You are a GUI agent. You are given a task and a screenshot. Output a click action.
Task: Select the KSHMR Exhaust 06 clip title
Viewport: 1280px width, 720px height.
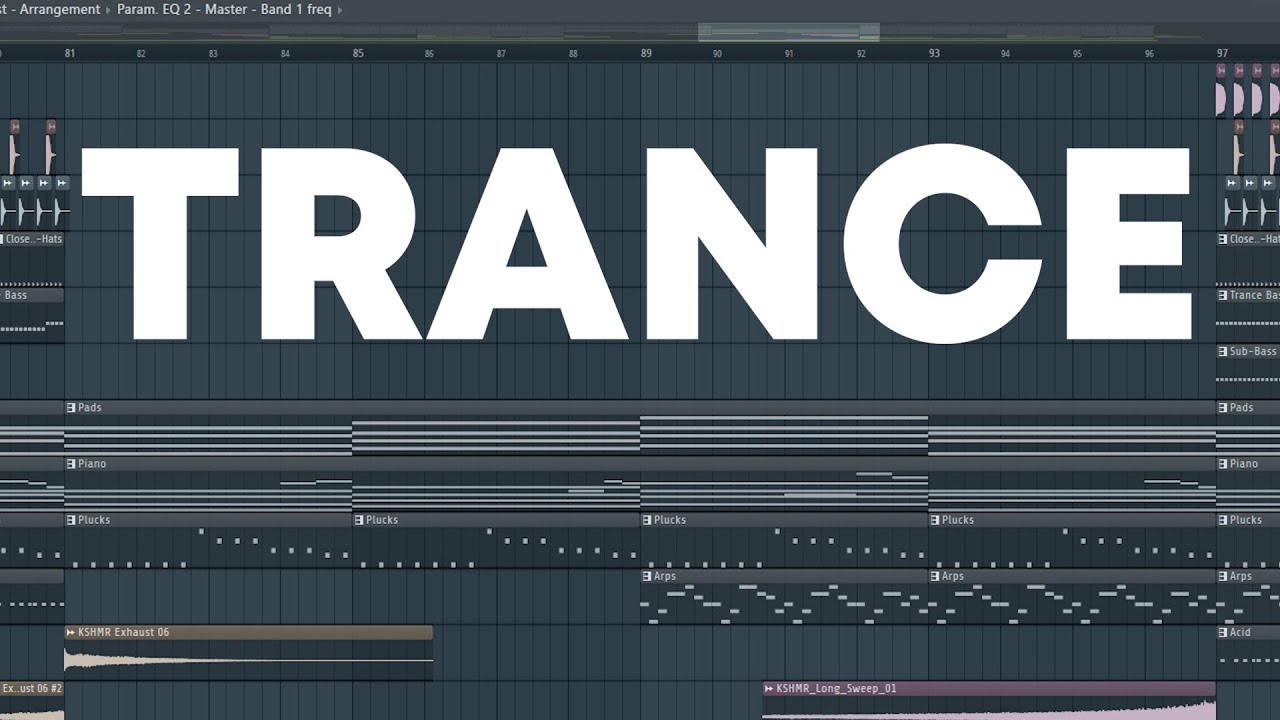click(124, 632)
